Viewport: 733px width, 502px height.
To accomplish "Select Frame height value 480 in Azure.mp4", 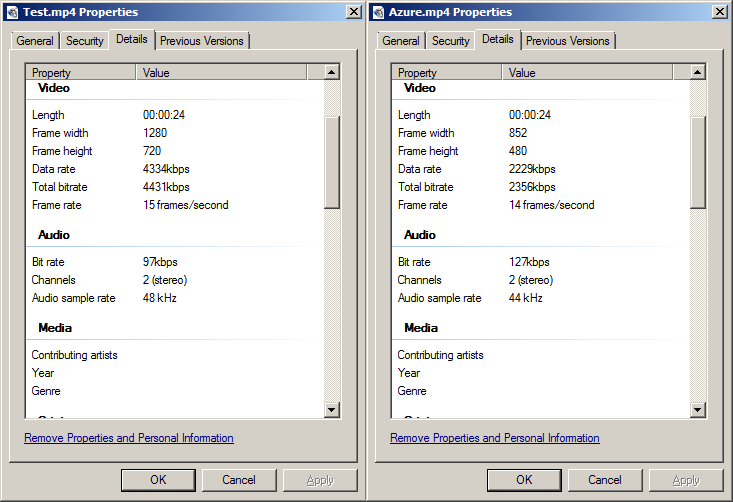I will point(518,151).
